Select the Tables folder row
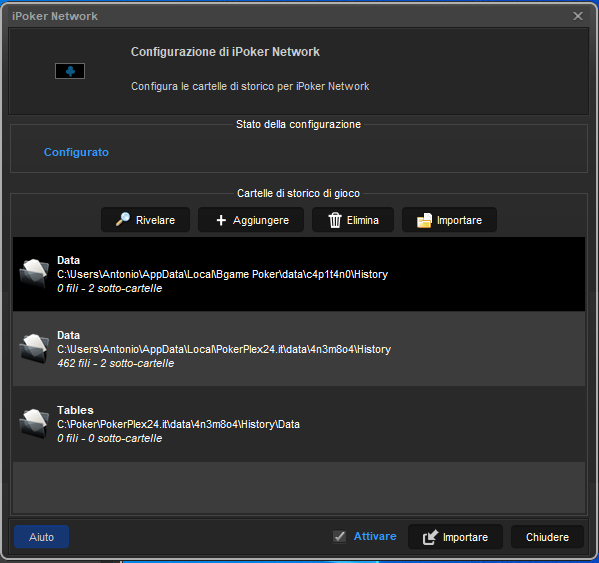Viewport: 599px width, 563px height. coord(299,424)
